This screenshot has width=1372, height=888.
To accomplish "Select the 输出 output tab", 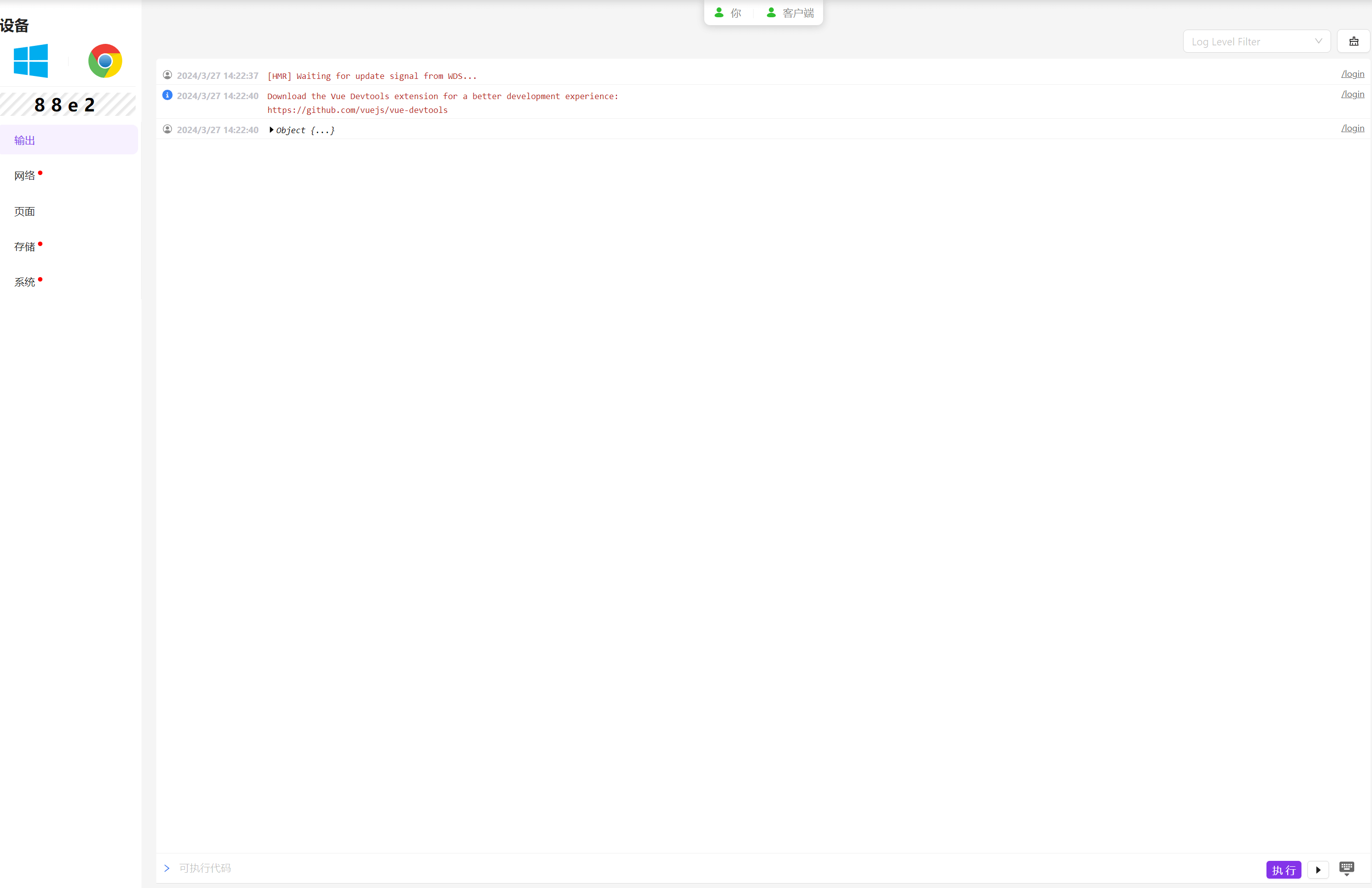I will click(x=25, y=140).
